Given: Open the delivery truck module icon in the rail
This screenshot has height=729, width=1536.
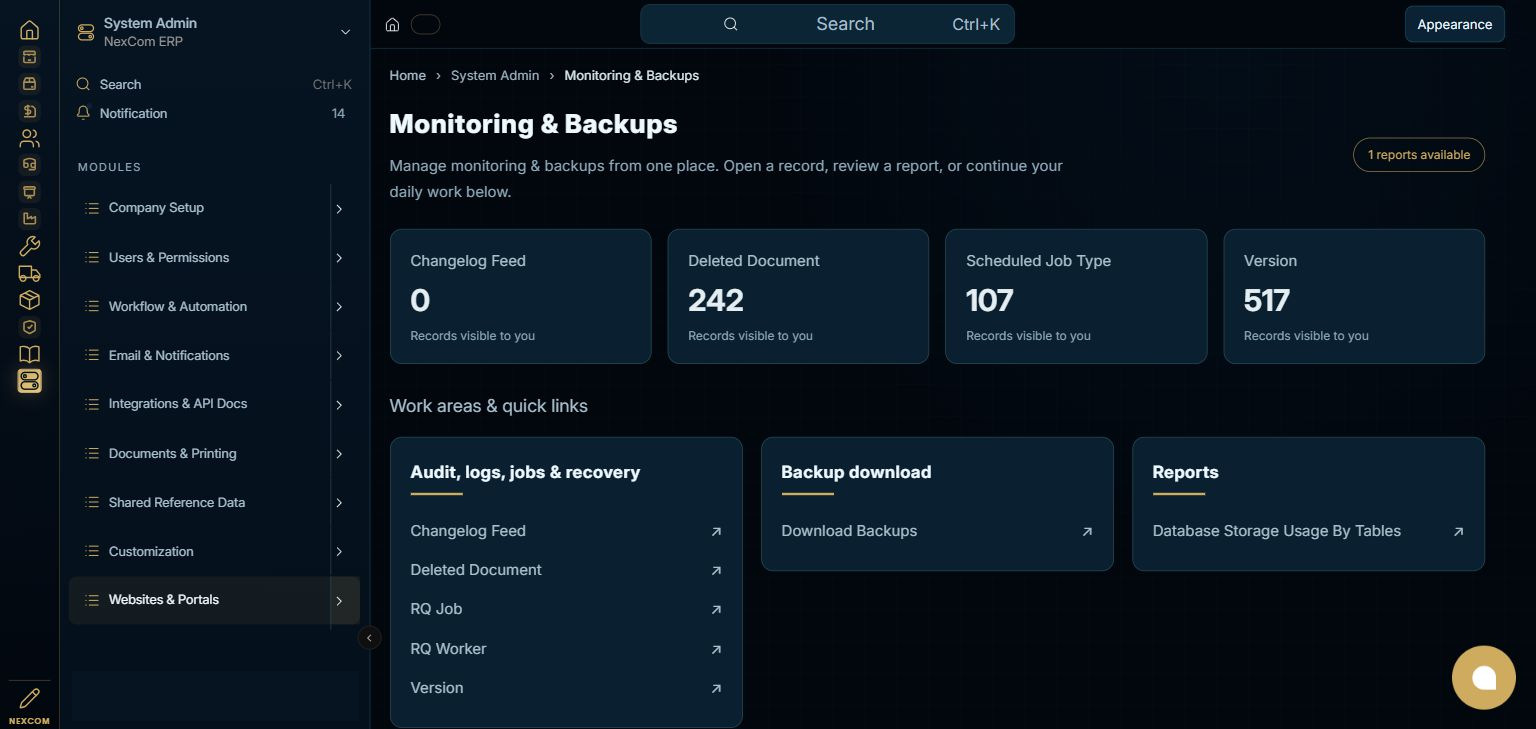Looking at the screenshot, I should pyautogui.click(x=30, y=273).
